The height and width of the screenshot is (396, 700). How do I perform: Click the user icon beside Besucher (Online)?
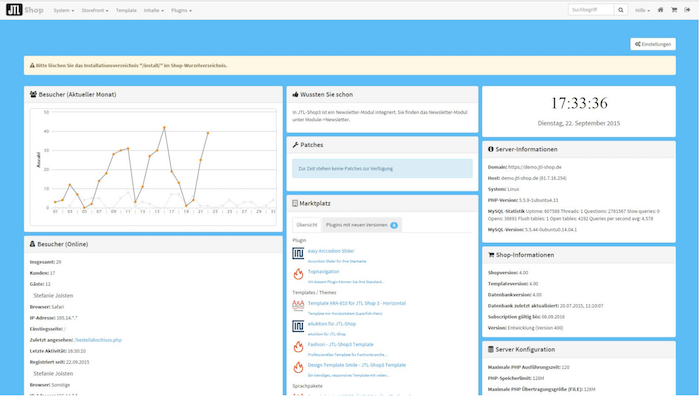[32, 244]
